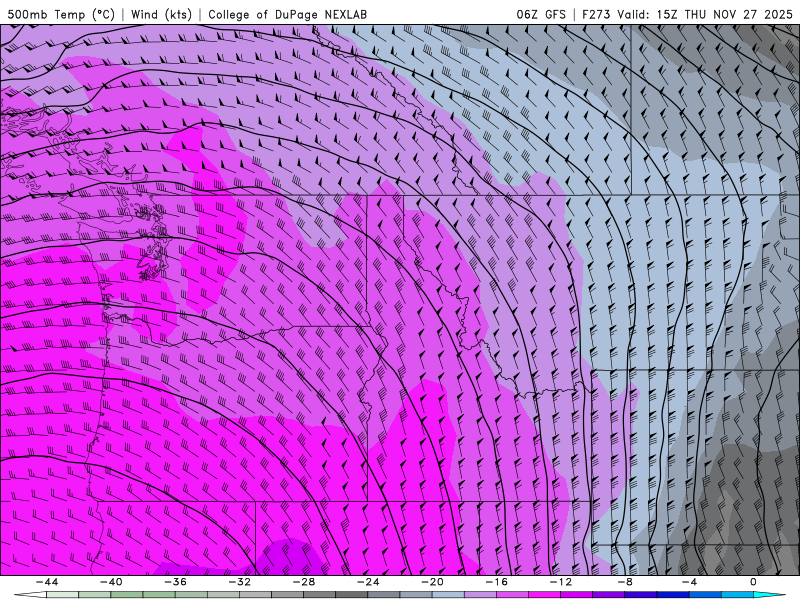Click the -20 colorbar label
This screenshot has height=600, width=800.
tap(432, 582)
